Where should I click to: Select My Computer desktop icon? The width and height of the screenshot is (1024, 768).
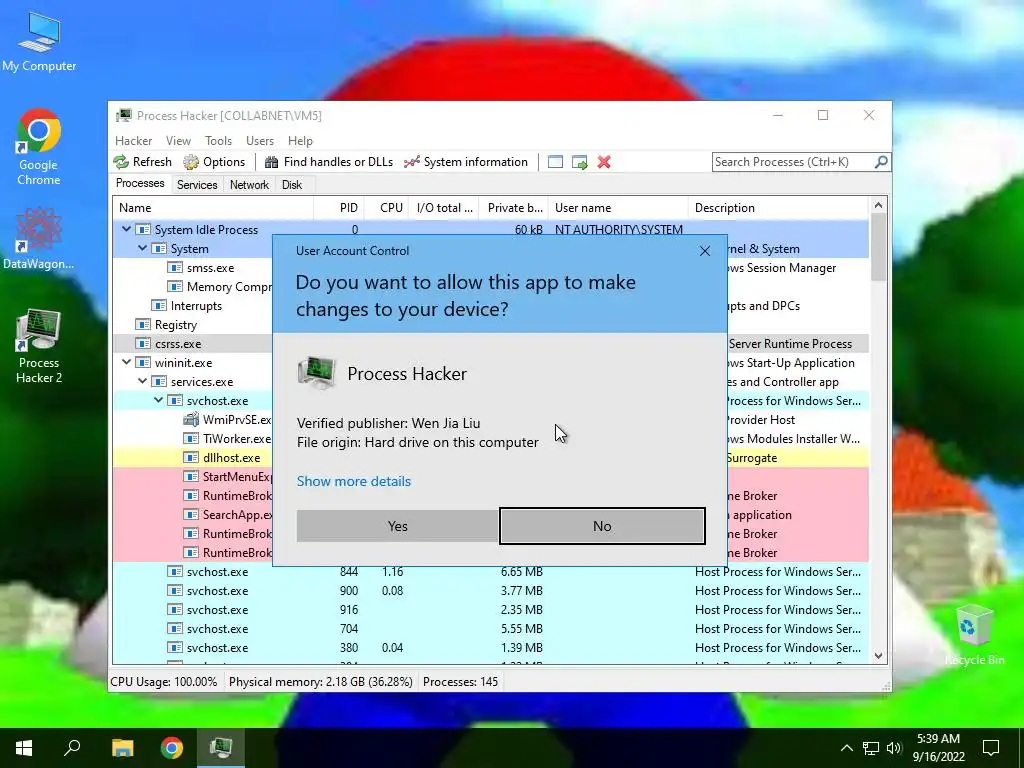pos(39,41)
